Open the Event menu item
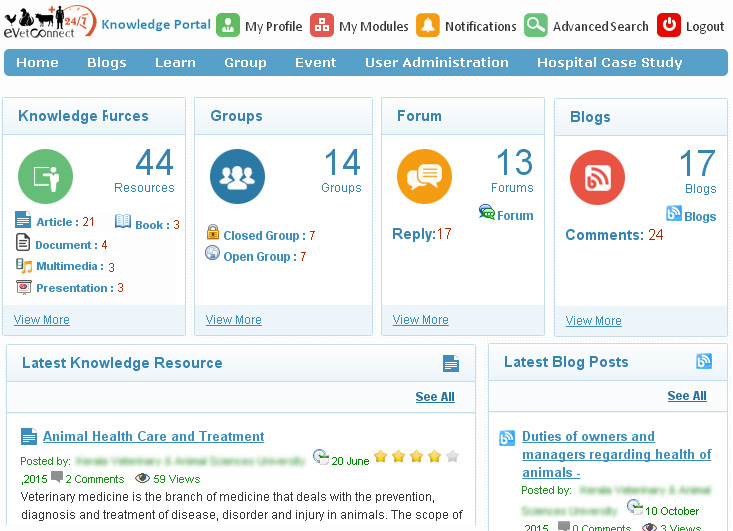The height and width of the screenshot is (531, 733). pyautogui.click(x=316, y=63)
